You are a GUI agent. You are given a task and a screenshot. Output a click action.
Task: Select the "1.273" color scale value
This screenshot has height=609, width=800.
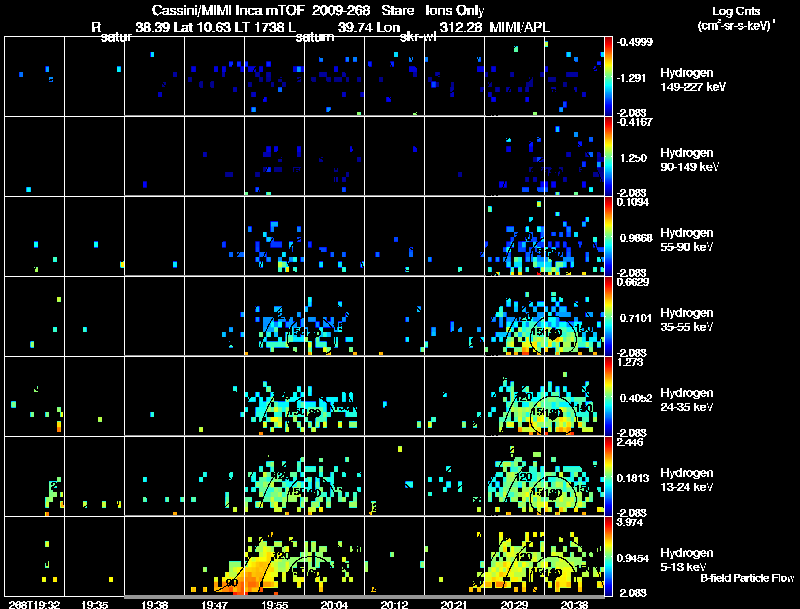(631, 362)
